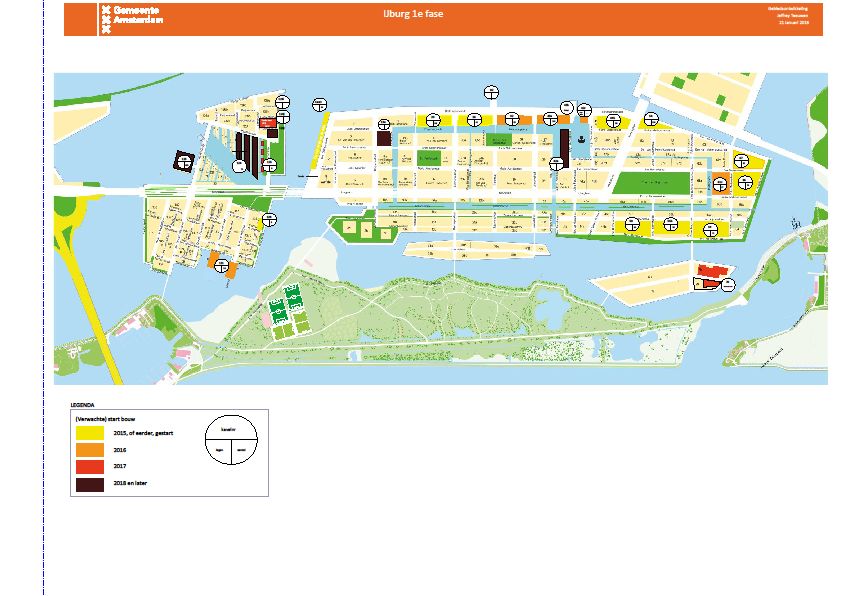Click the legend's divided circle symbol

point(232,442)
